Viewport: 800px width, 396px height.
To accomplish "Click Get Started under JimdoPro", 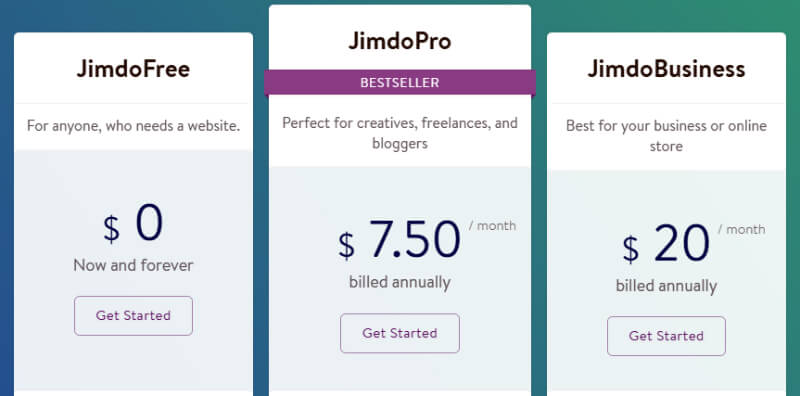I will pyautogui.click(x=400, y=333).
